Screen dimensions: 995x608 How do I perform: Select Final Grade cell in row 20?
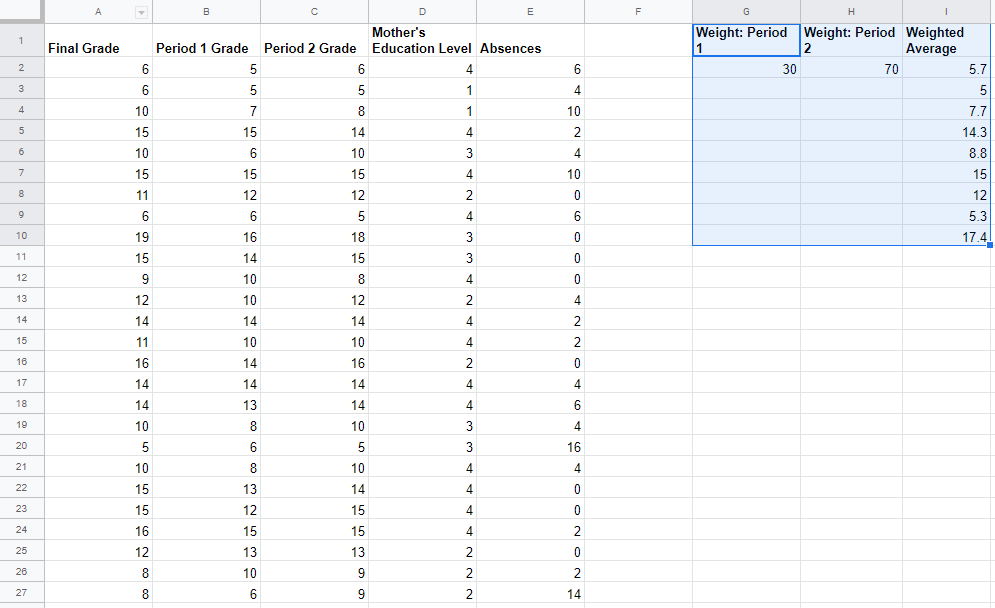(98, 446)
